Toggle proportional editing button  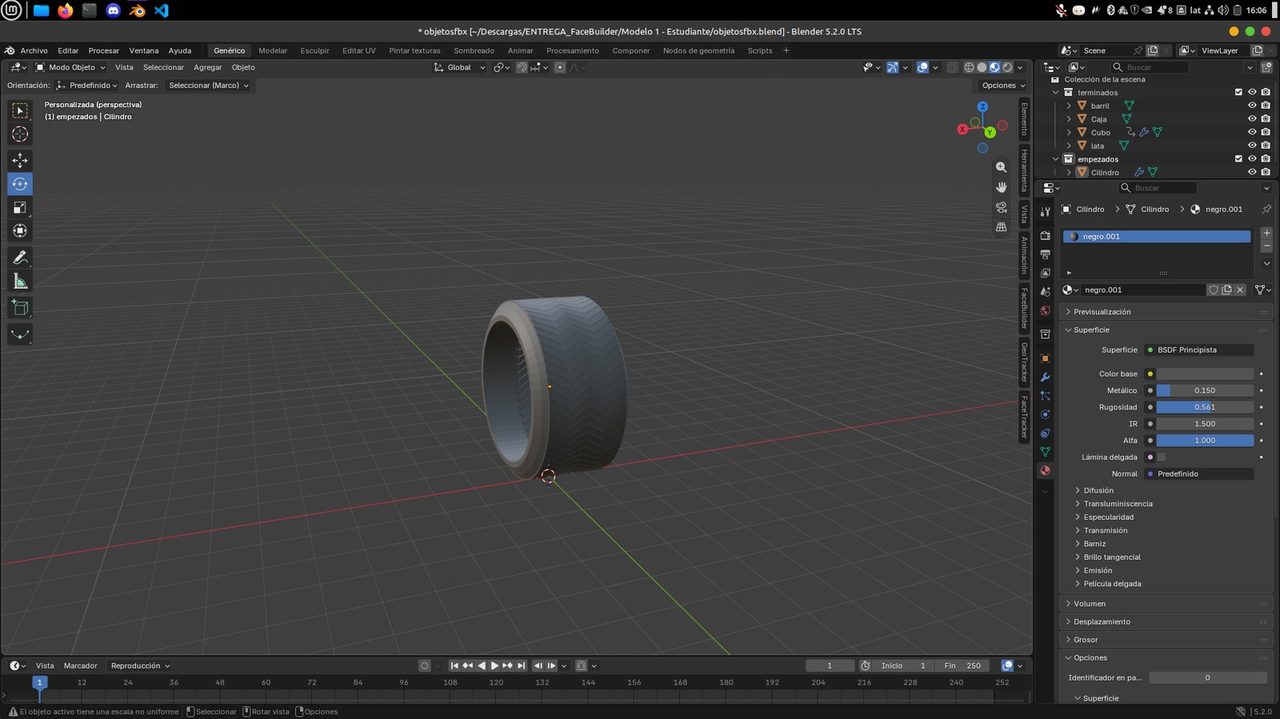pyautogui.click(x=560, y=67)
